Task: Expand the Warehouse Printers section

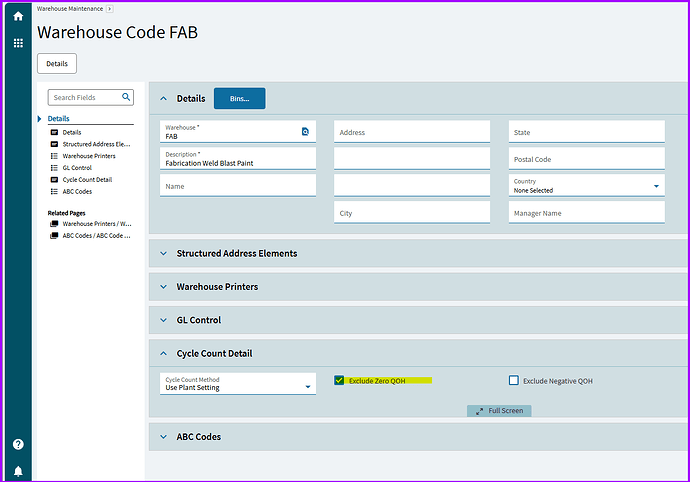Action: click(x=163, y=287)
